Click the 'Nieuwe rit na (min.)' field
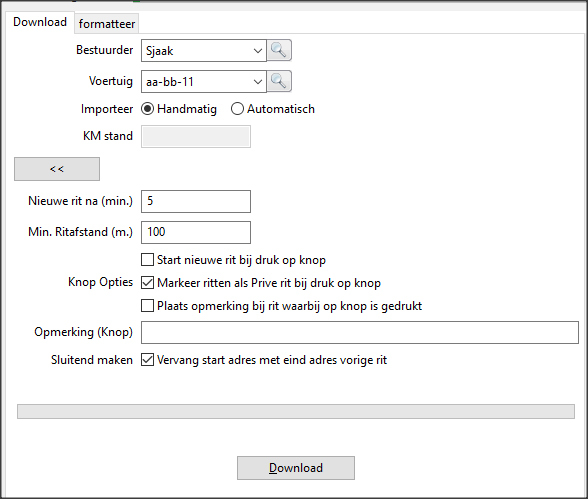Viewport: 588px width, 499px height. pyautogui.click(x=196, y=201)
